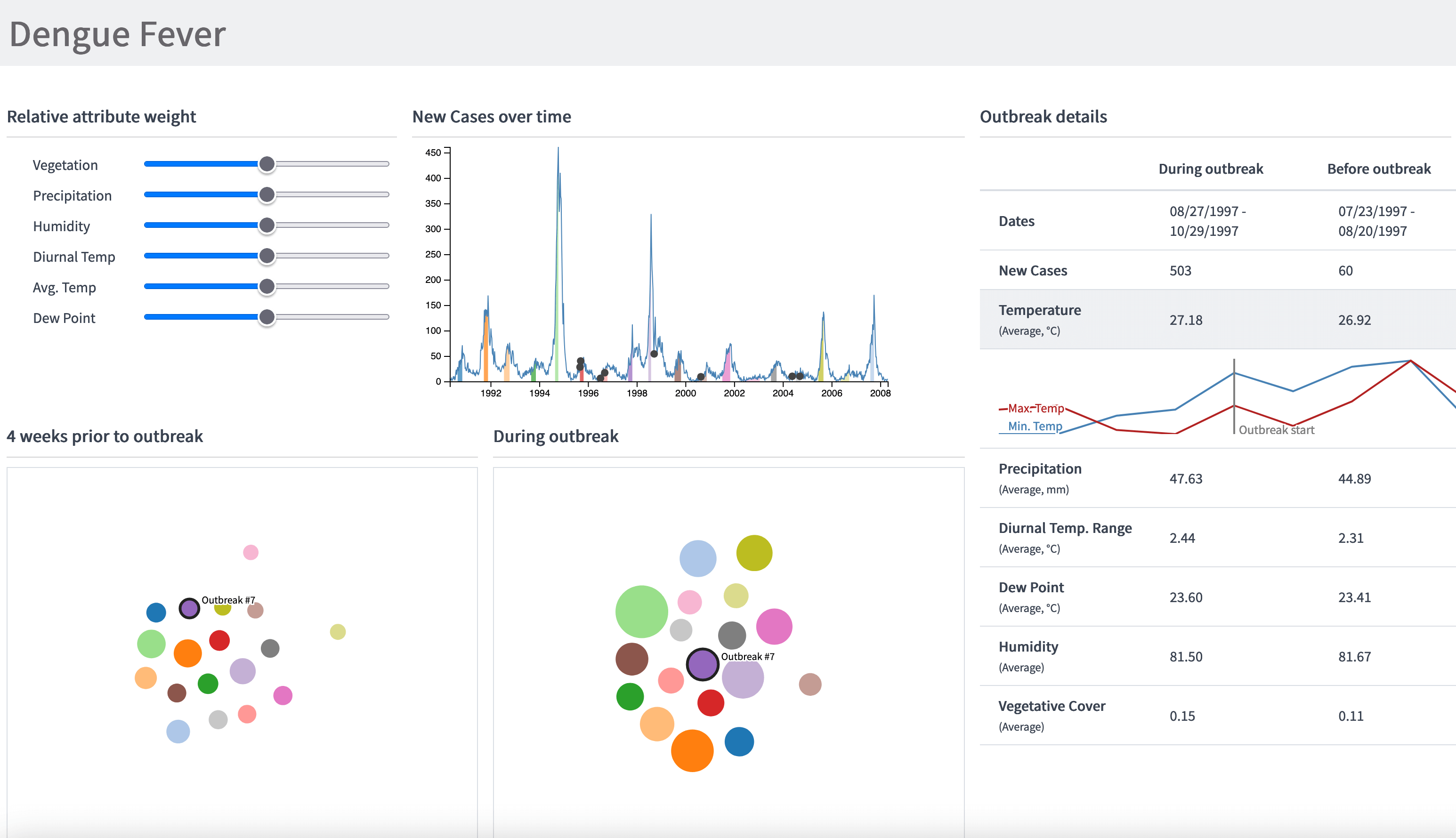Click the Dengue Fever page title
This screenshot has width=1456, height=838.
point(118,34)
